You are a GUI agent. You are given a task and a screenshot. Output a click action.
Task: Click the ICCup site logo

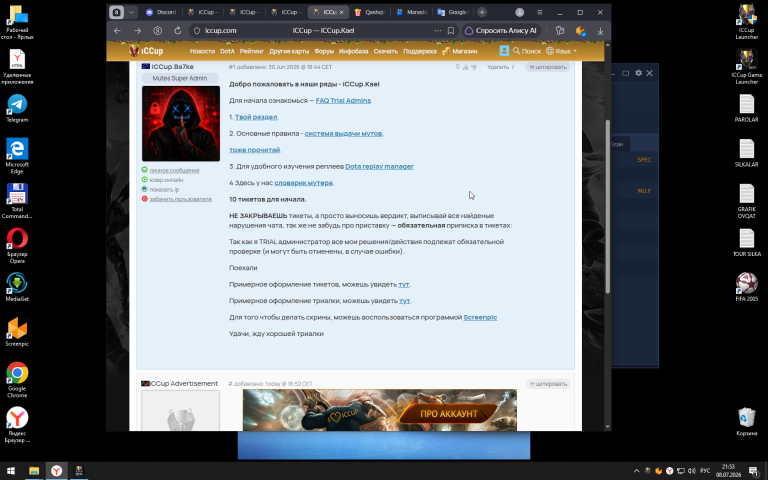tap(146, 50)
